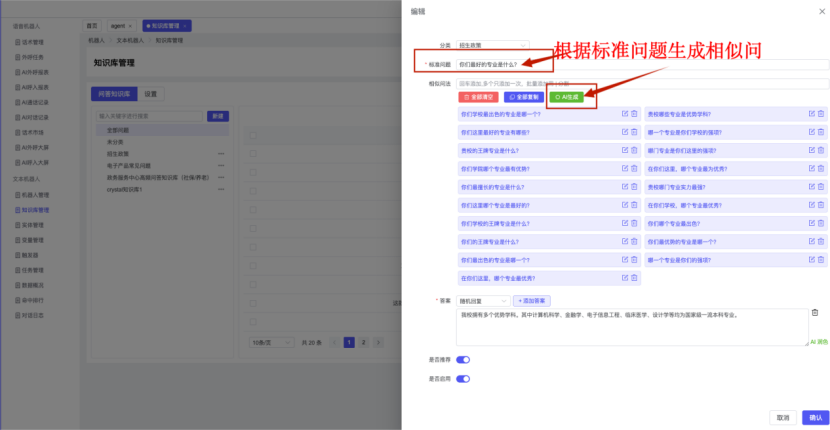
Task: Edit similar question "贵校哪门专业实力最强?"
Action: tap(811, 187)
